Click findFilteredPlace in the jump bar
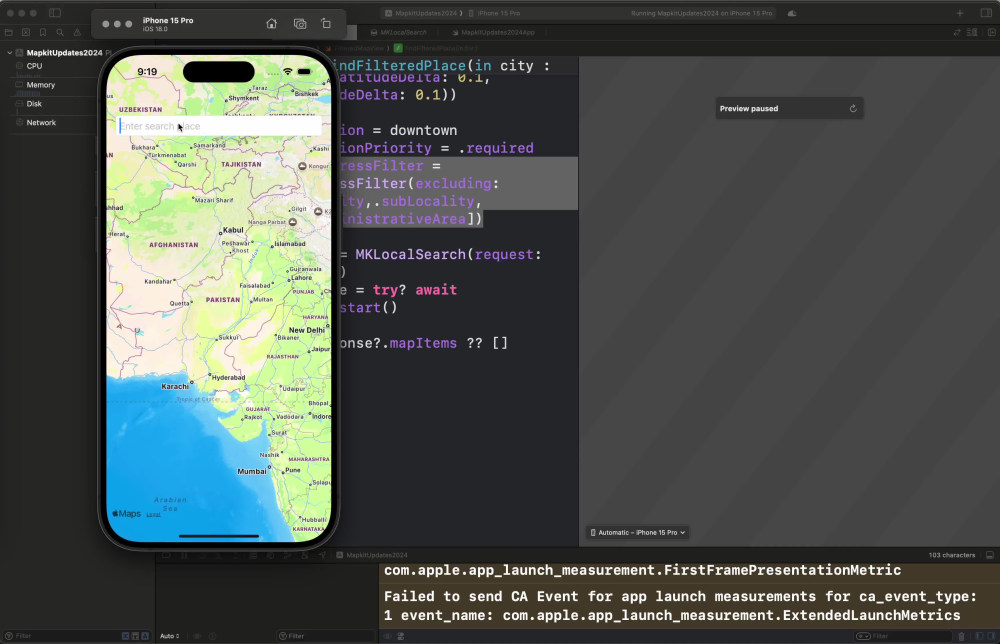Screen dimensions: 1000x644 [x=441, y=48]
